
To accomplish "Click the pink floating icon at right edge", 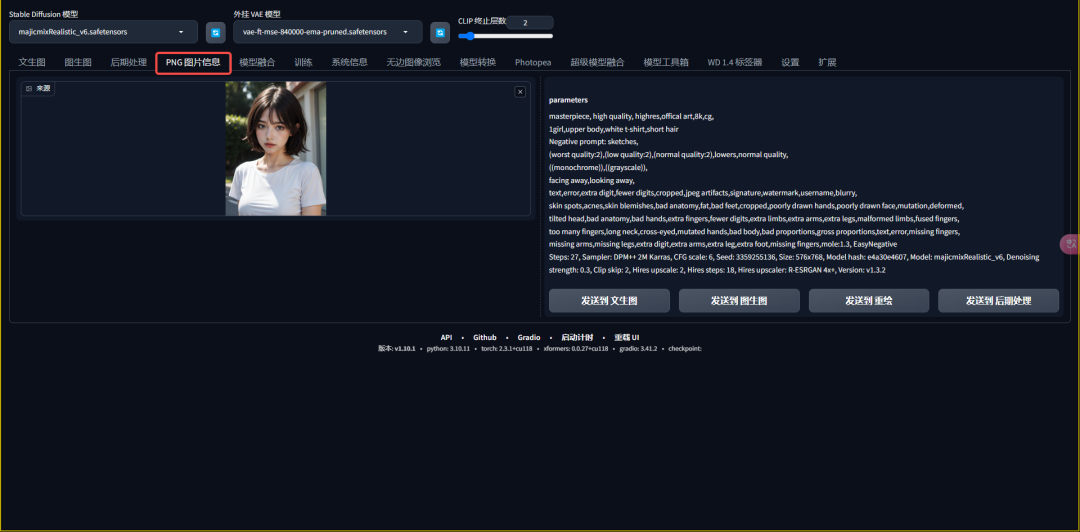I will pyautogui.click(x=1070, y=243).
